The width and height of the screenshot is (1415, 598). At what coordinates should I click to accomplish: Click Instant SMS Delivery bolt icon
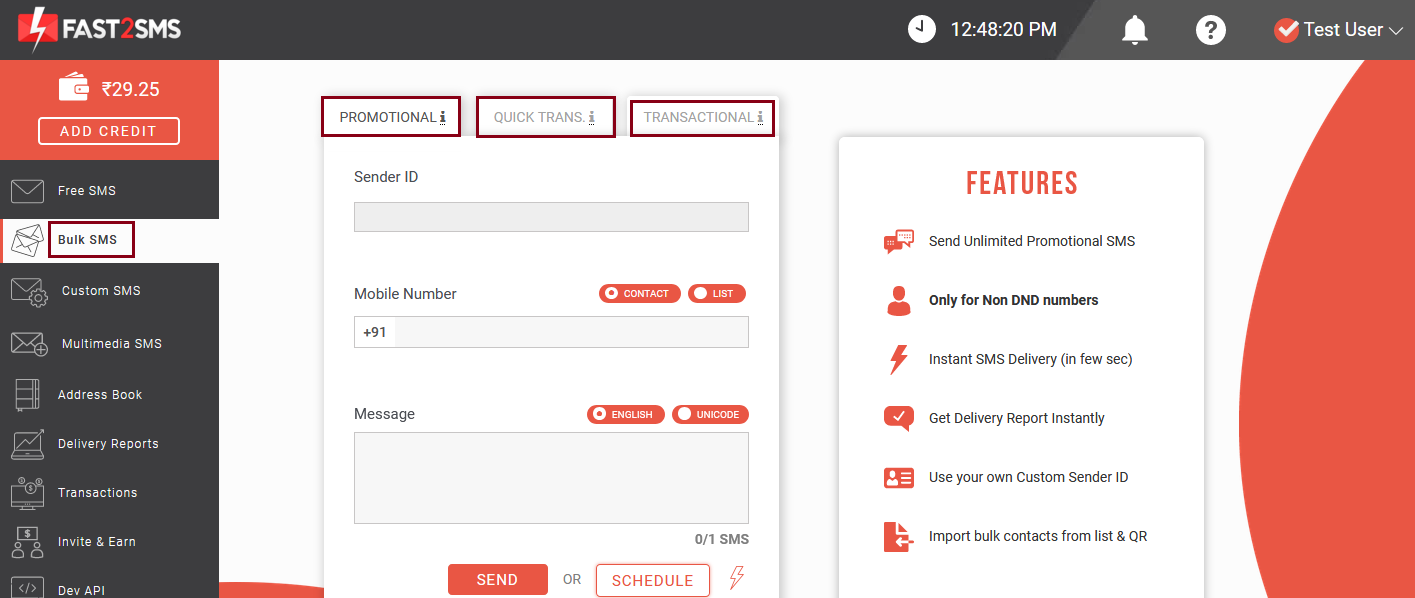click(x=898, y=359)
